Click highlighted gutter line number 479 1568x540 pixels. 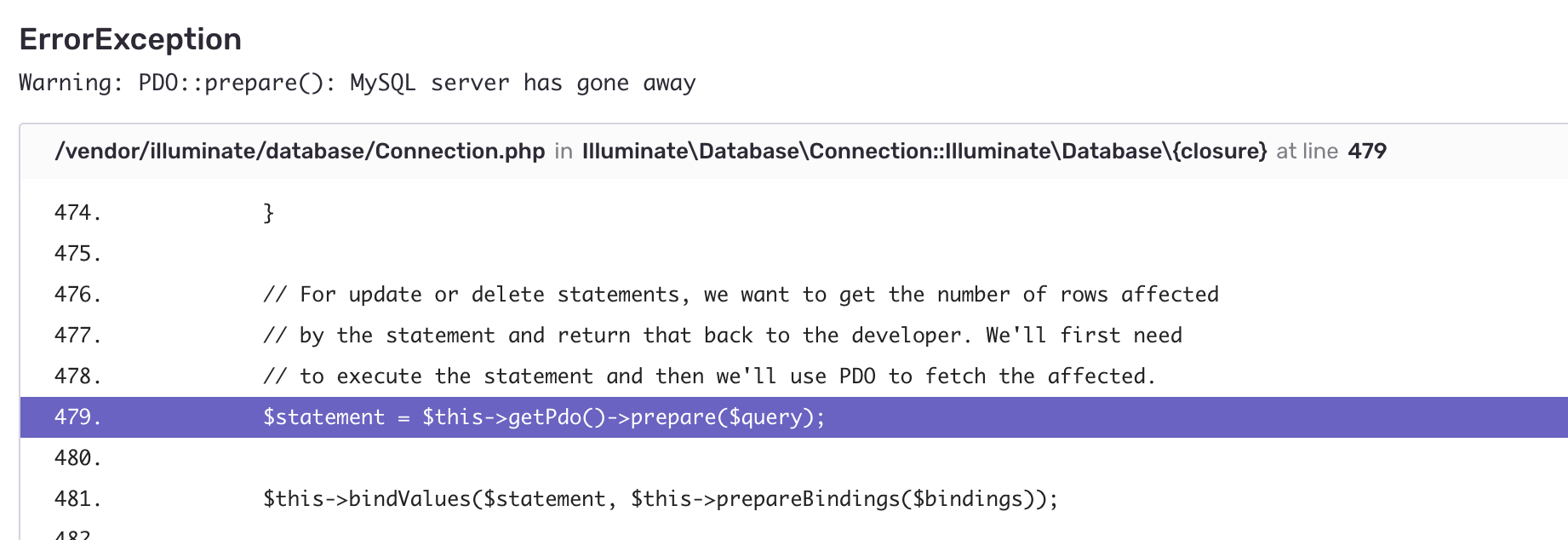[x=77, y=417]
